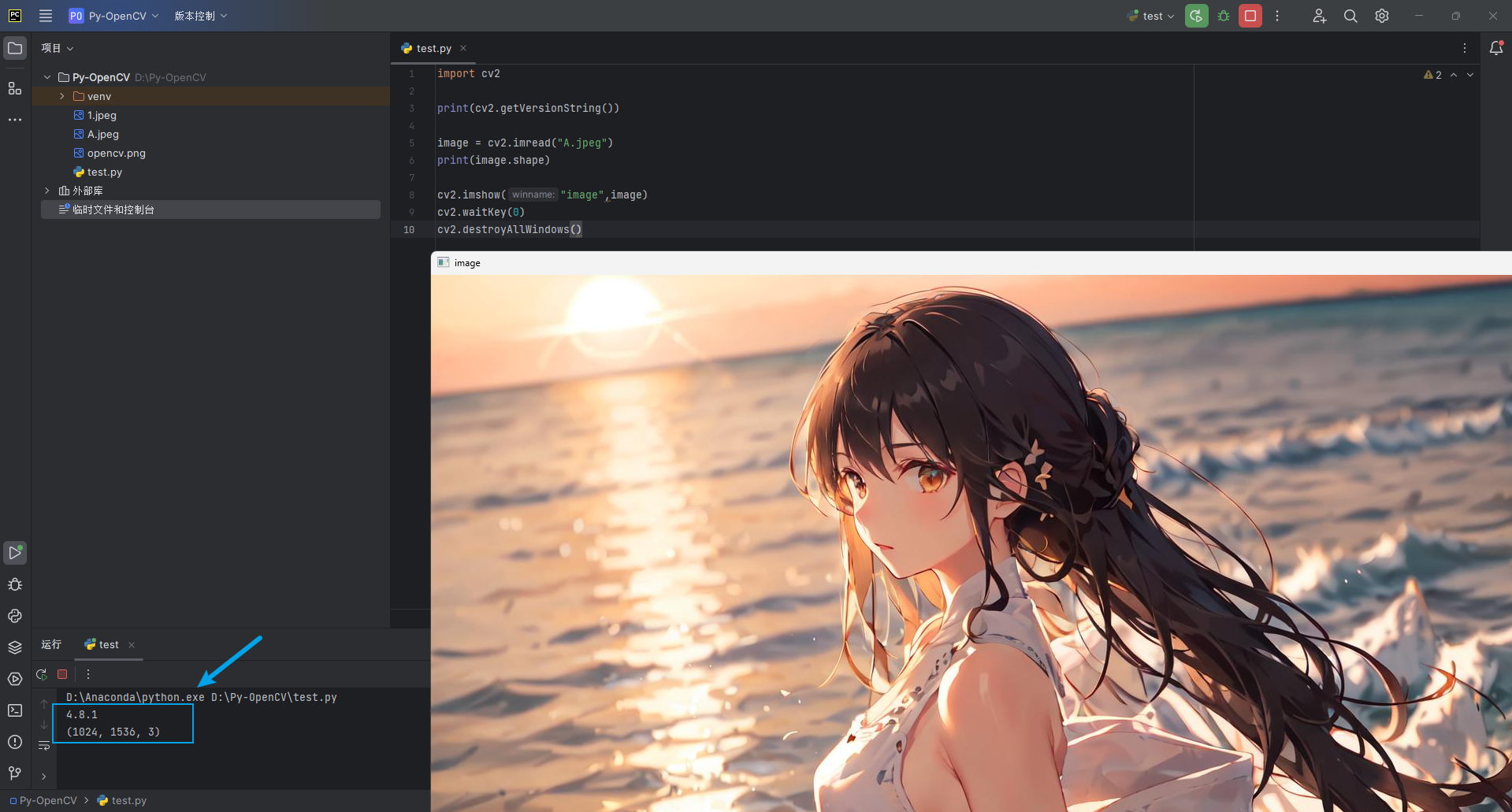
Task: Click Rerun icon in the Run panel toolbar
Action: (x=42, y=674)
